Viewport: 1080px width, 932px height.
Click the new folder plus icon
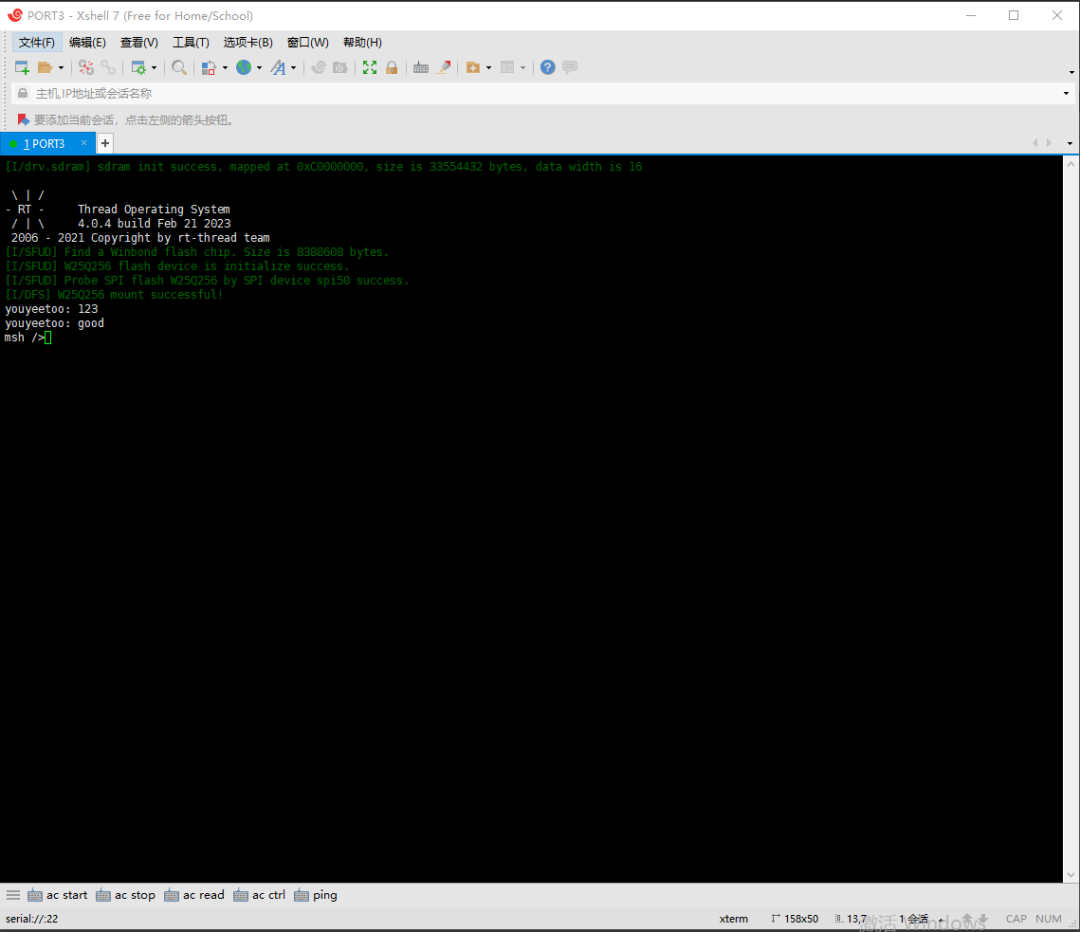click(473, 68)
